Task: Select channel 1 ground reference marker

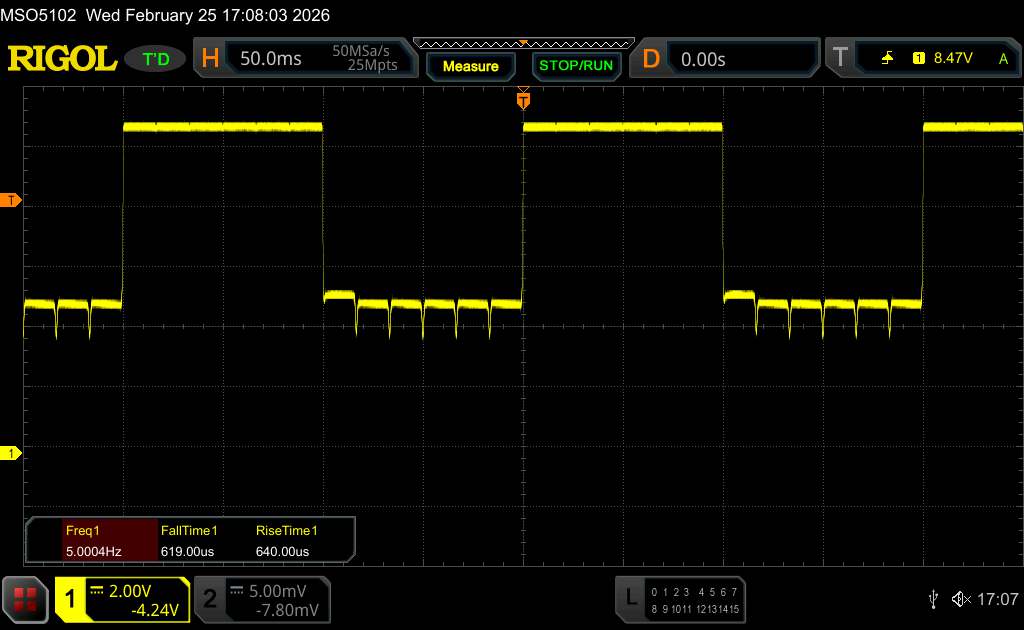Action: pos(11,454)
